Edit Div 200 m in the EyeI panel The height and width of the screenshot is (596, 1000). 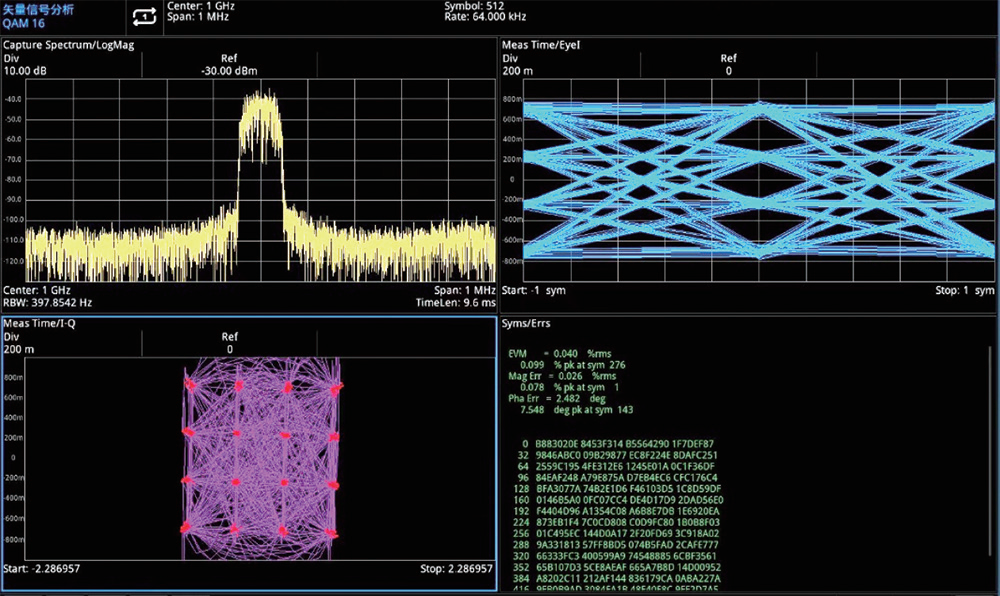[517, 64]
